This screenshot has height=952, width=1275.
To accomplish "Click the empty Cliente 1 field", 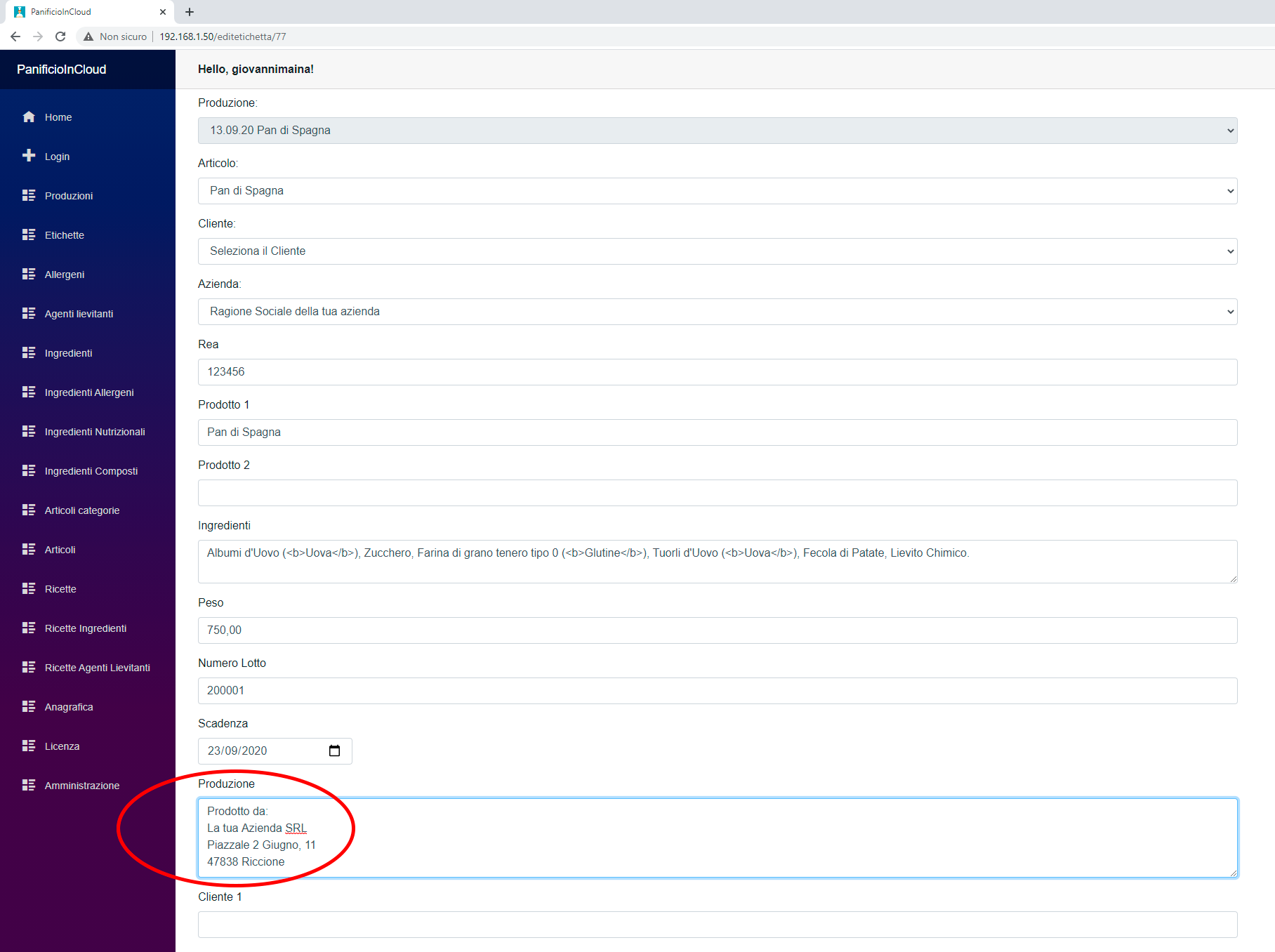I will tap(718, 925).
